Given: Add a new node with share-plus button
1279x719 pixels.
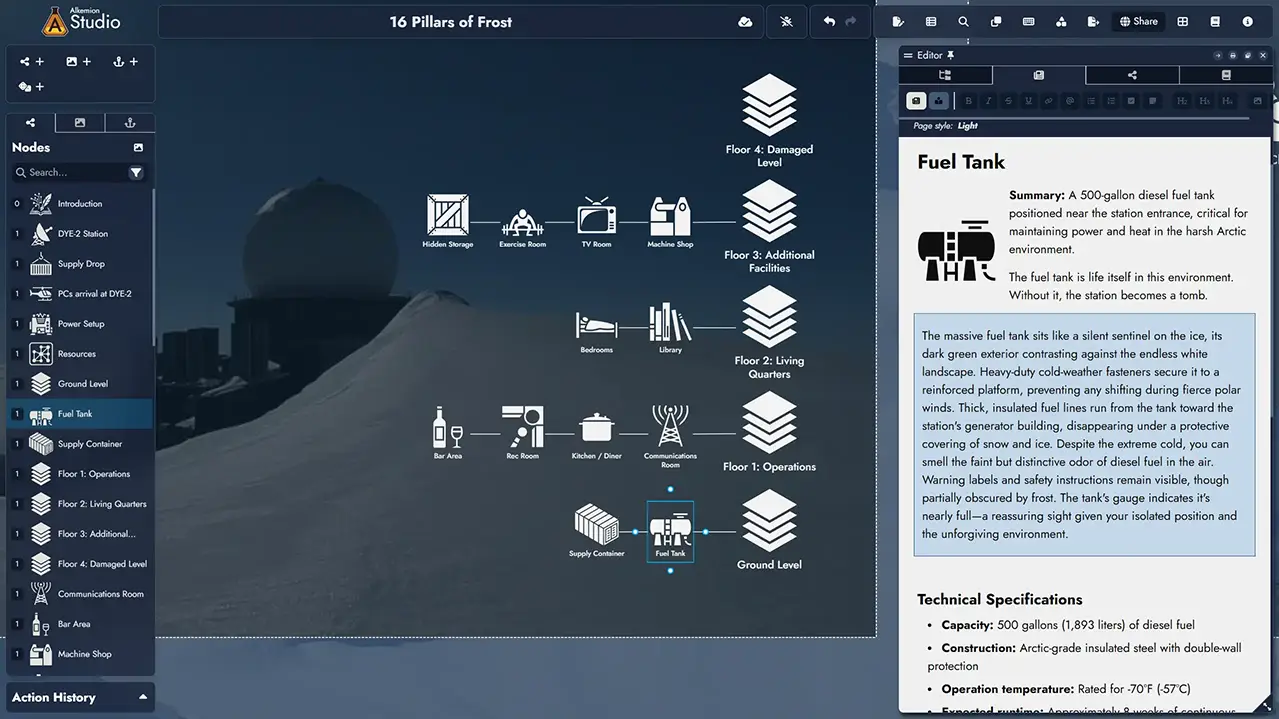Looking at the screenshot, I should click(32, 61).
